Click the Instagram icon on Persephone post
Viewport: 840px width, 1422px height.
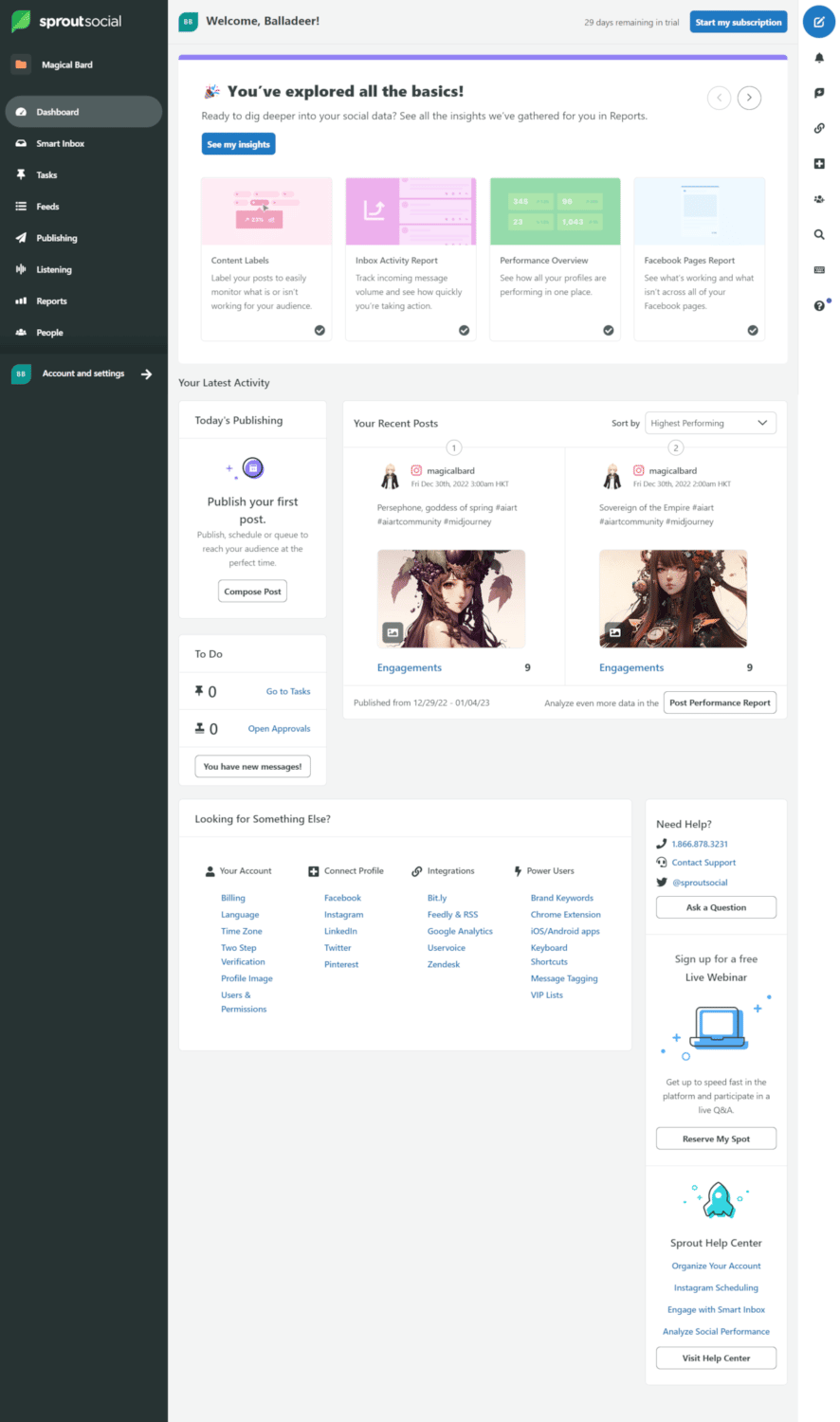coord(415,470)
